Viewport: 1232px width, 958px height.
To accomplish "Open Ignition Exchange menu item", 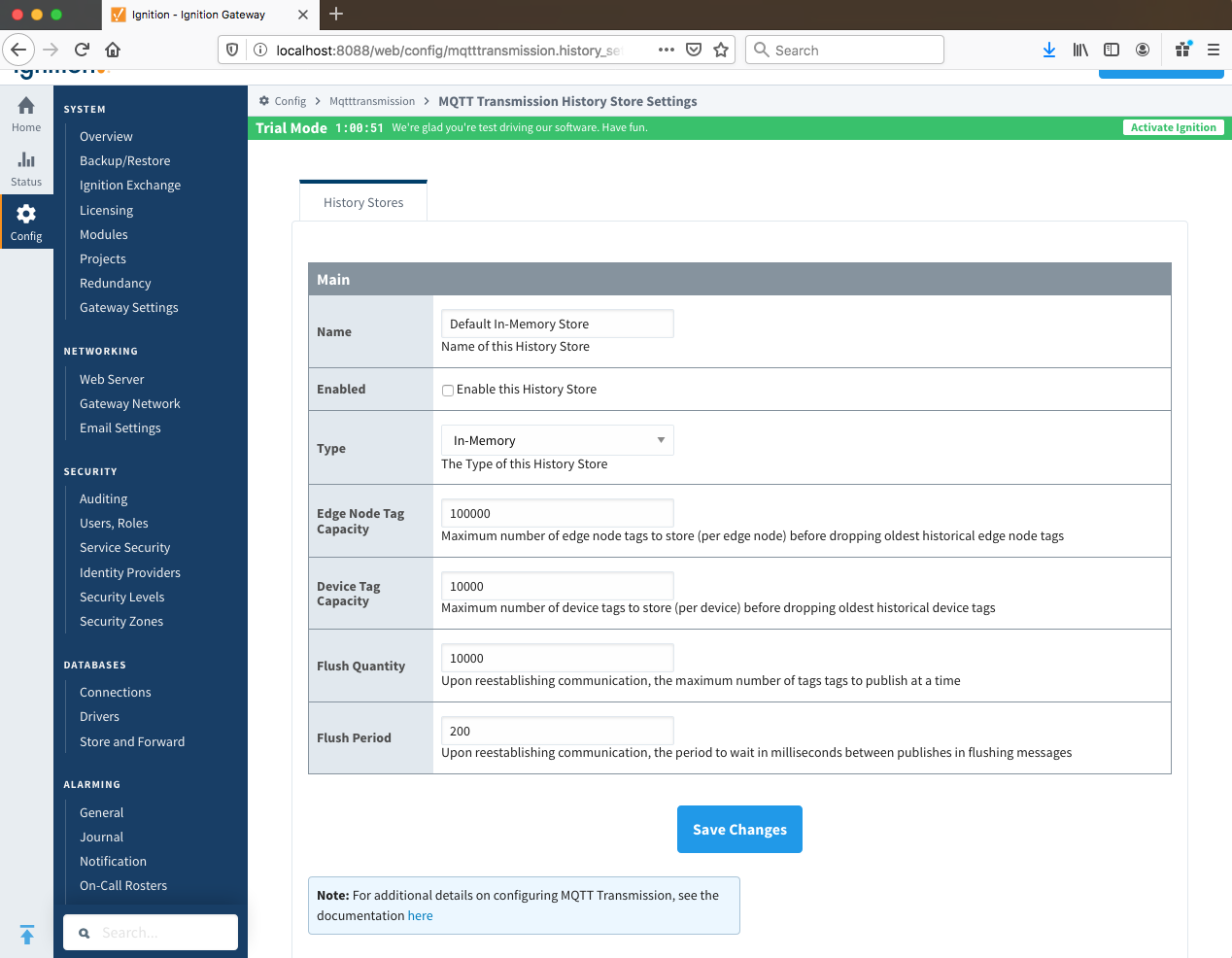I will click(x=130, y=185).
